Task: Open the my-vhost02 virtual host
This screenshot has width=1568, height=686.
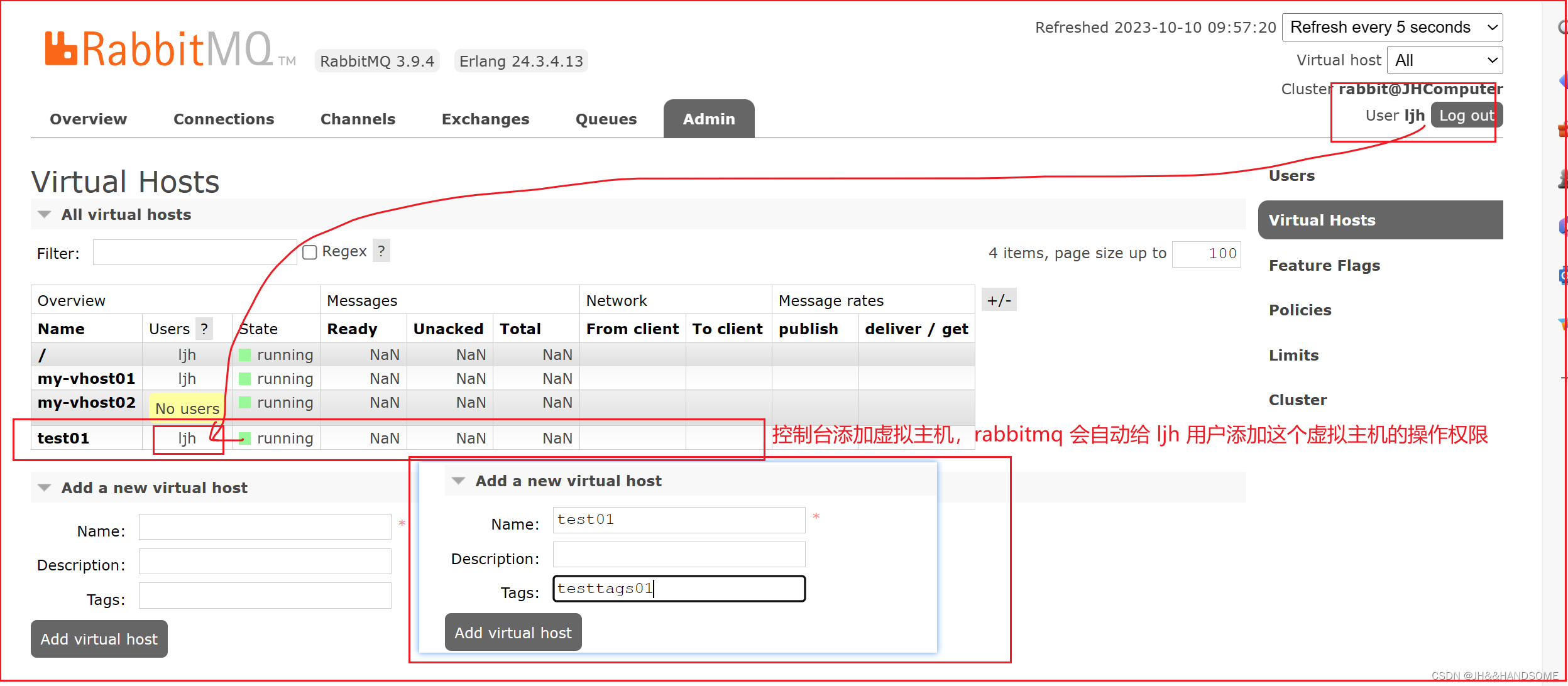Action: pyautogui.click(x=86, y=403)
